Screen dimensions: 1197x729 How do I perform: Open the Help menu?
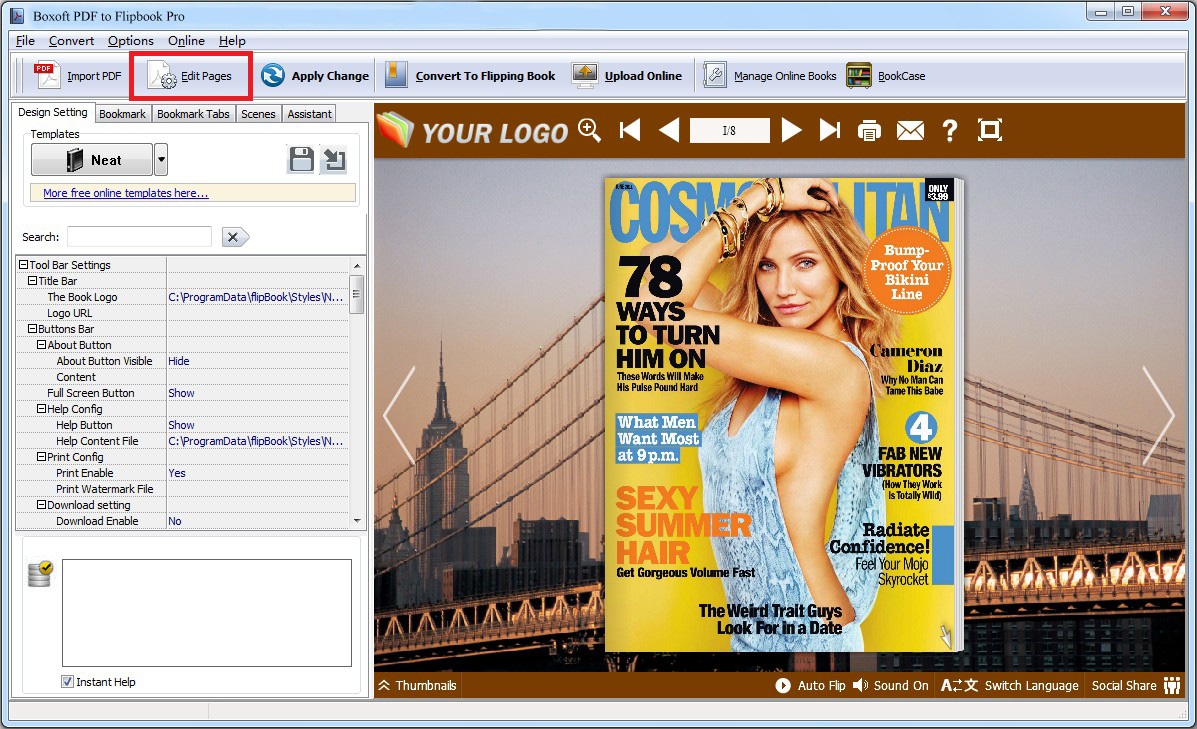[232, 40]
